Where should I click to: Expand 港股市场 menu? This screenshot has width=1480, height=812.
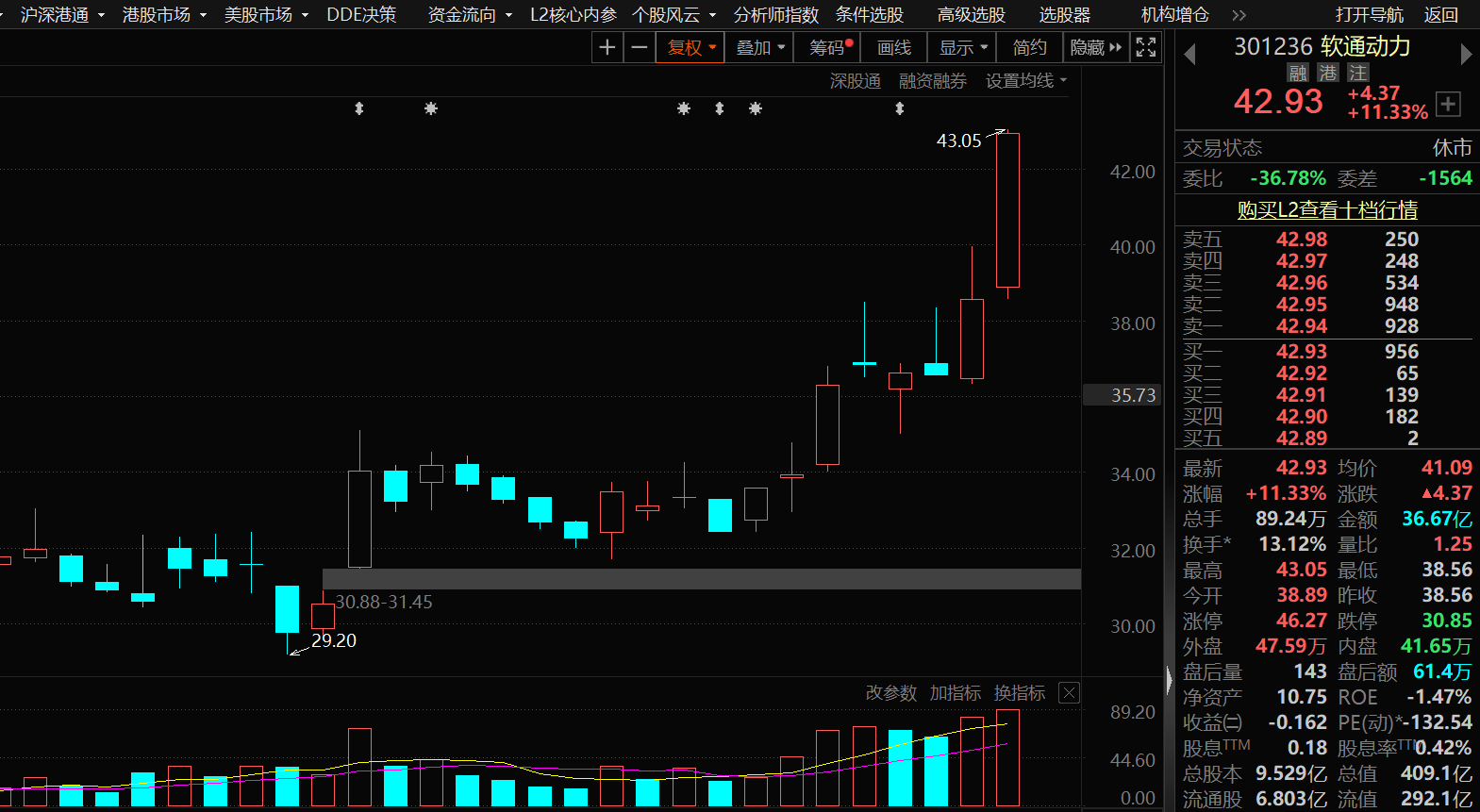pyautogui.click(x=164, y=15)
